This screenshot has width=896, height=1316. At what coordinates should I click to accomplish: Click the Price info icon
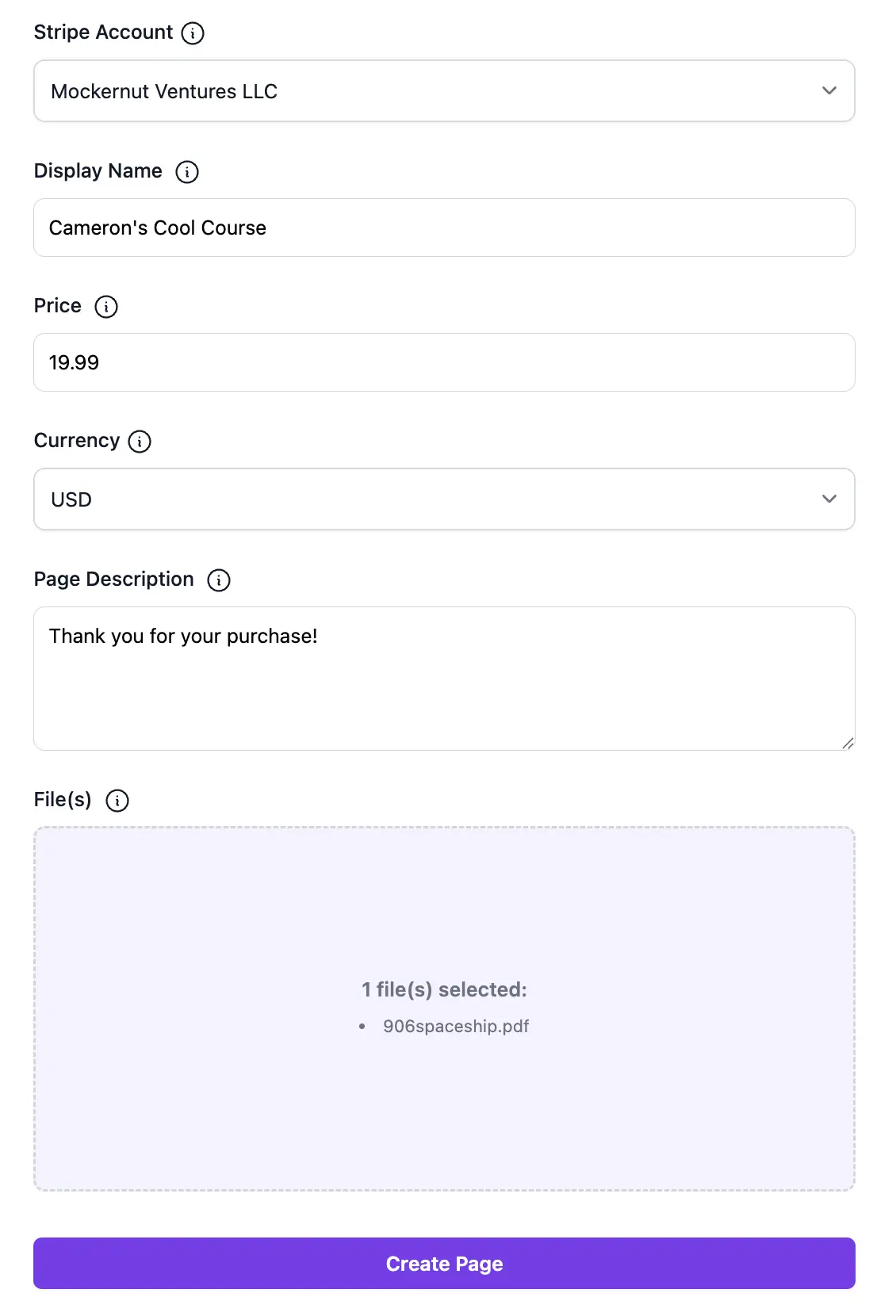(105, 307)
